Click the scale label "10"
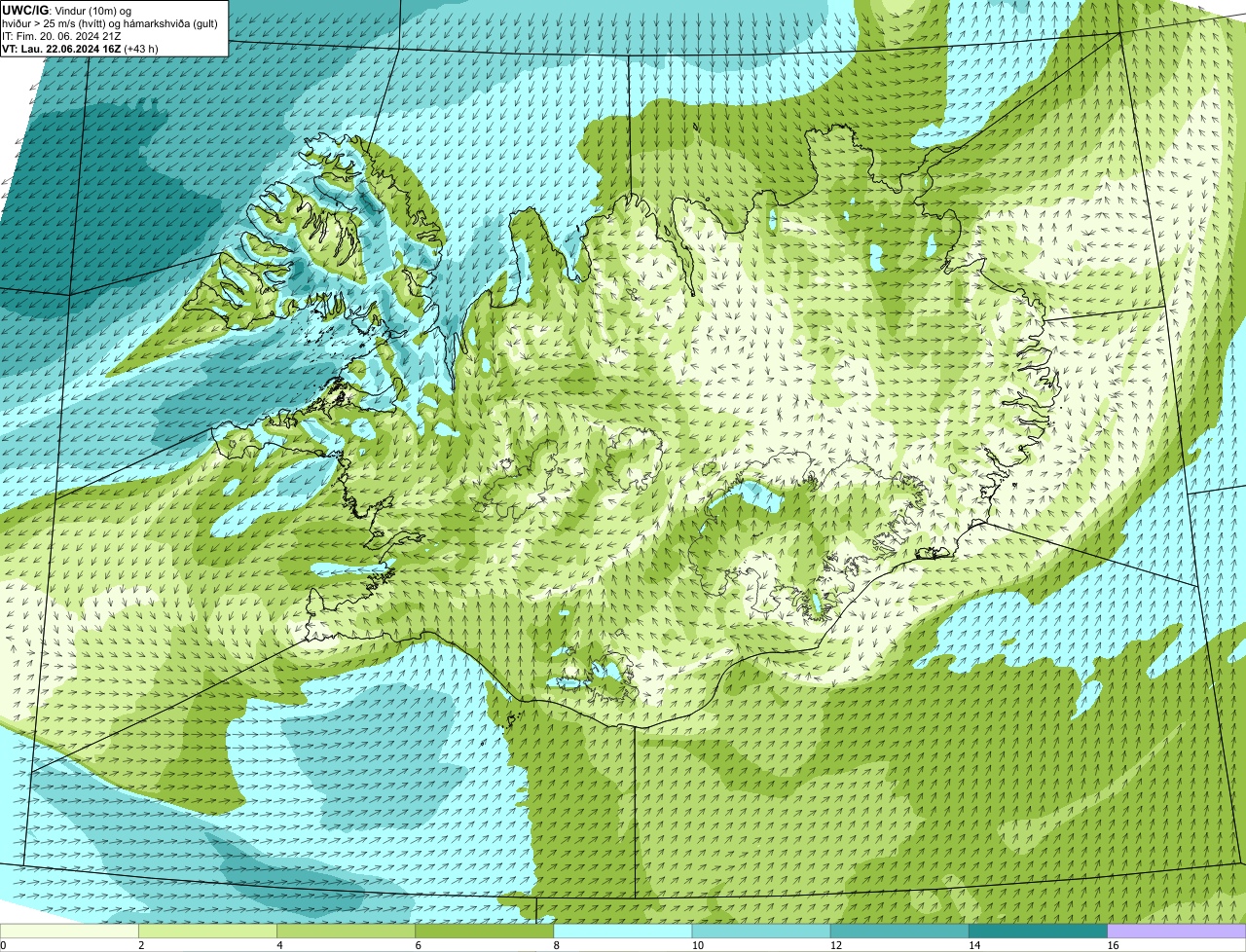 pos(697,945)
